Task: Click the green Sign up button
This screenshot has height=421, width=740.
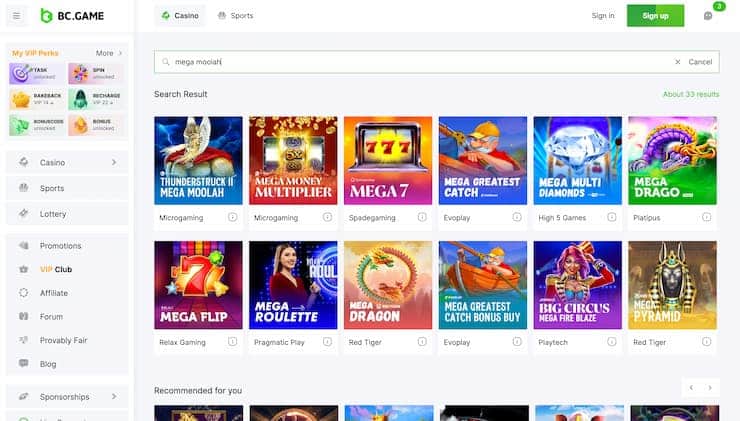Action: click(x=655, y=16)
